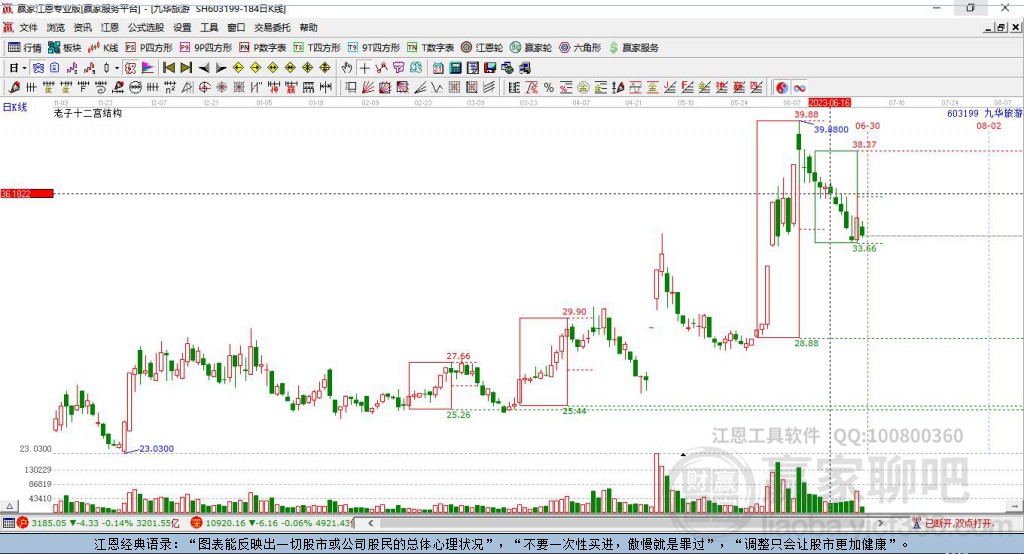Open the calendar icon with number 21
The width and height of the screenshot is (1024, 554).
tap(438, 68)
